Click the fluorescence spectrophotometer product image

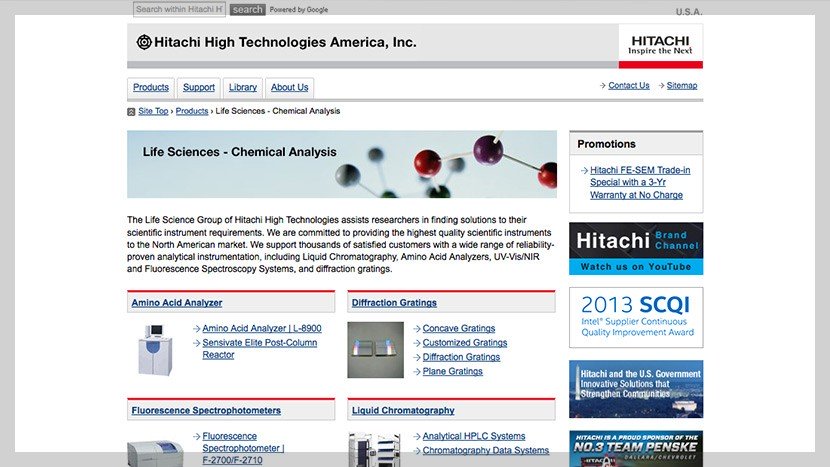pyautogui.click(x=155, y=452)
